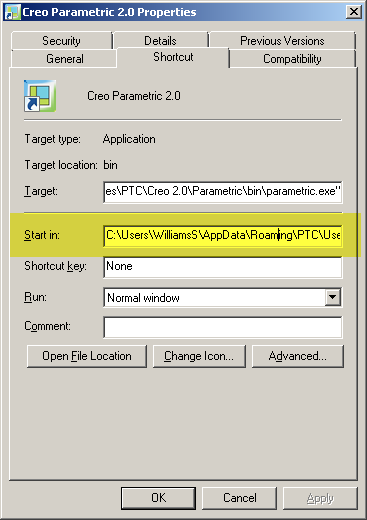Switch to the Security tab
Viewport: 367px width, 520px height.
coord(61,41)
